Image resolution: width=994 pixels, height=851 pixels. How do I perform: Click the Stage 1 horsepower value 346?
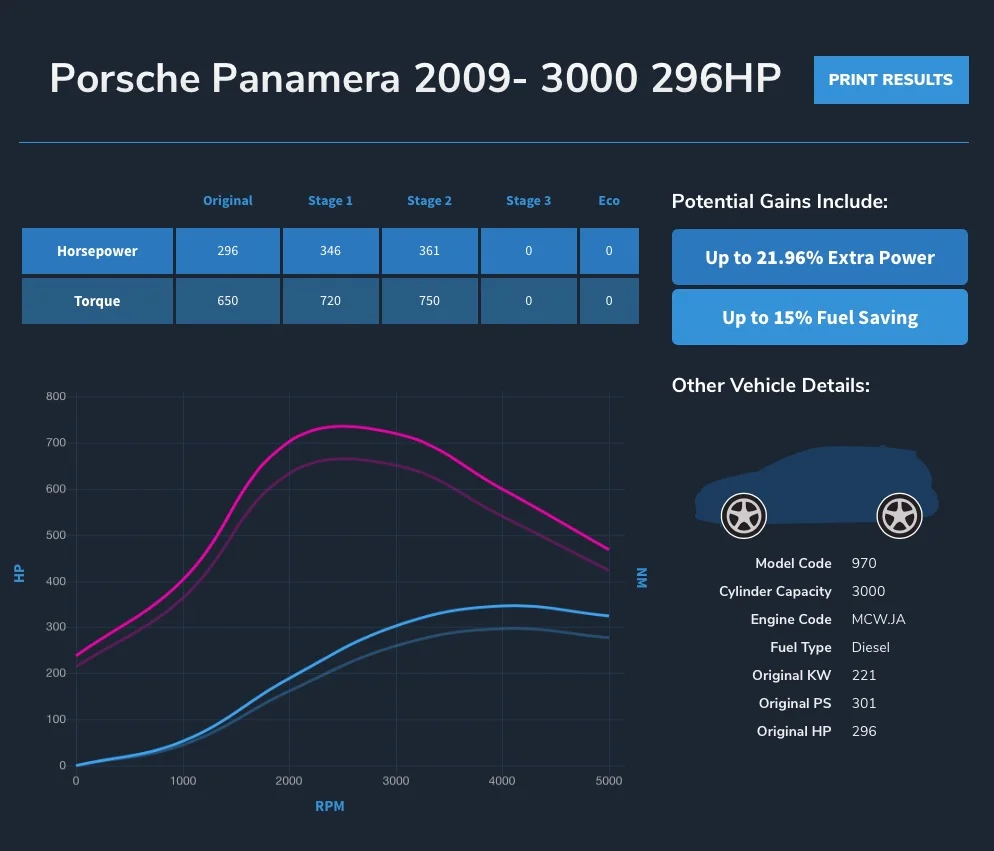(330, 251)
